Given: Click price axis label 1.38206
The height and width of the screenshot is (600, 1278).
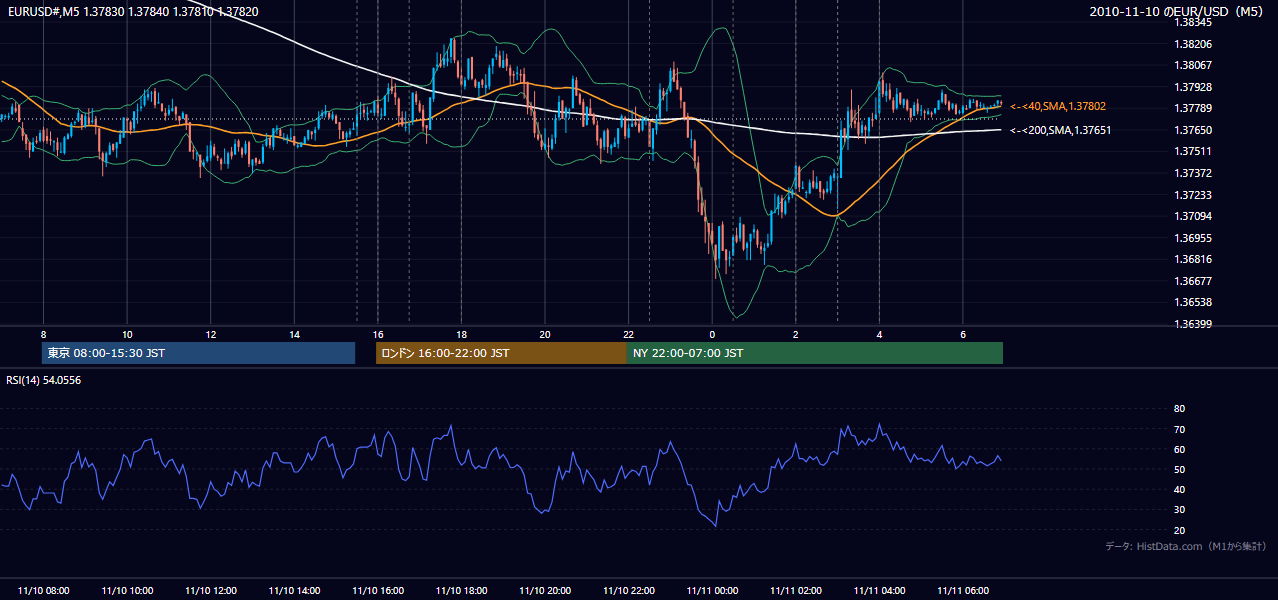Looking at the screenshot, I should point(1193,44).
